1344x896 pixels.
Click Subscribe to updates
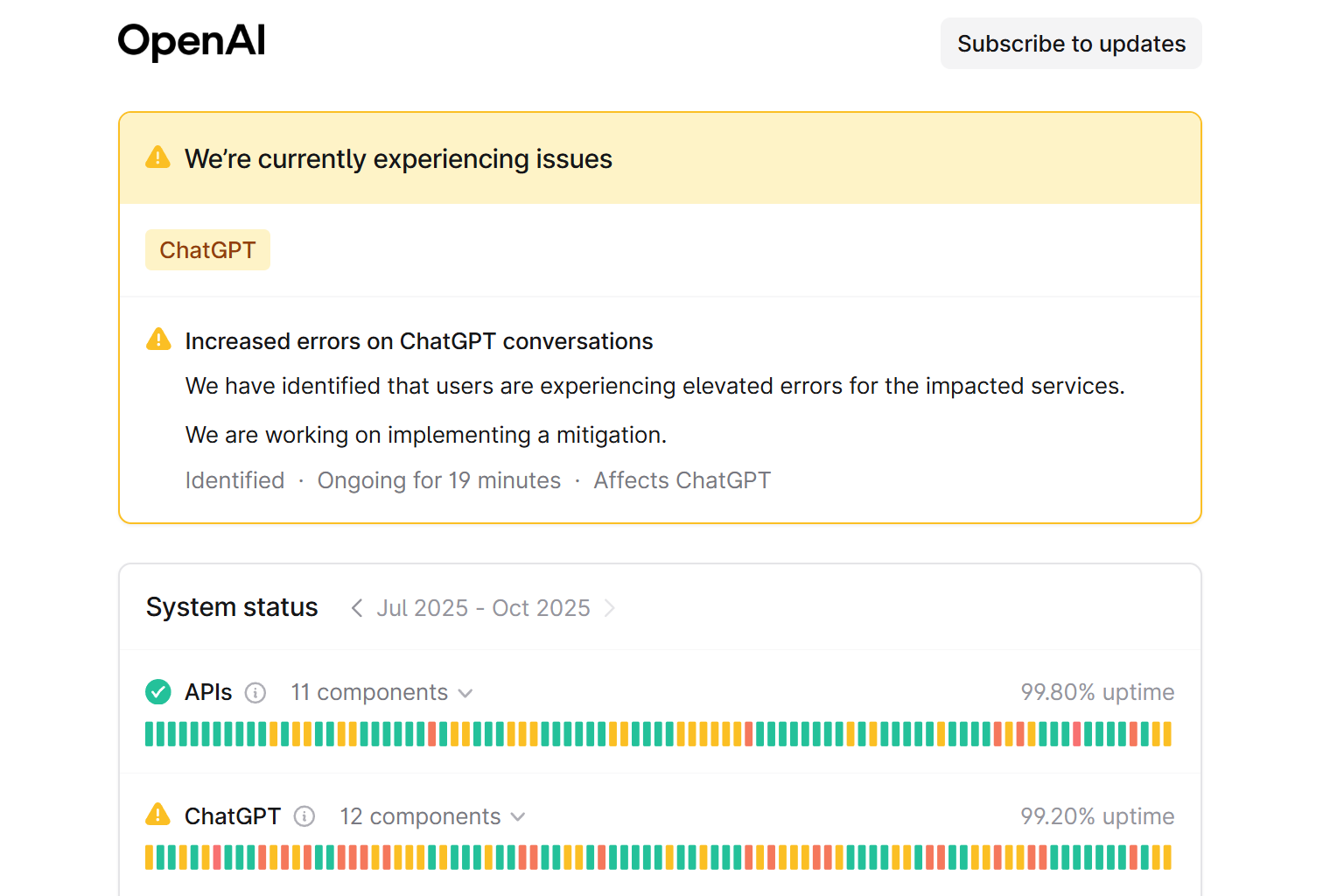point(1071,44)
